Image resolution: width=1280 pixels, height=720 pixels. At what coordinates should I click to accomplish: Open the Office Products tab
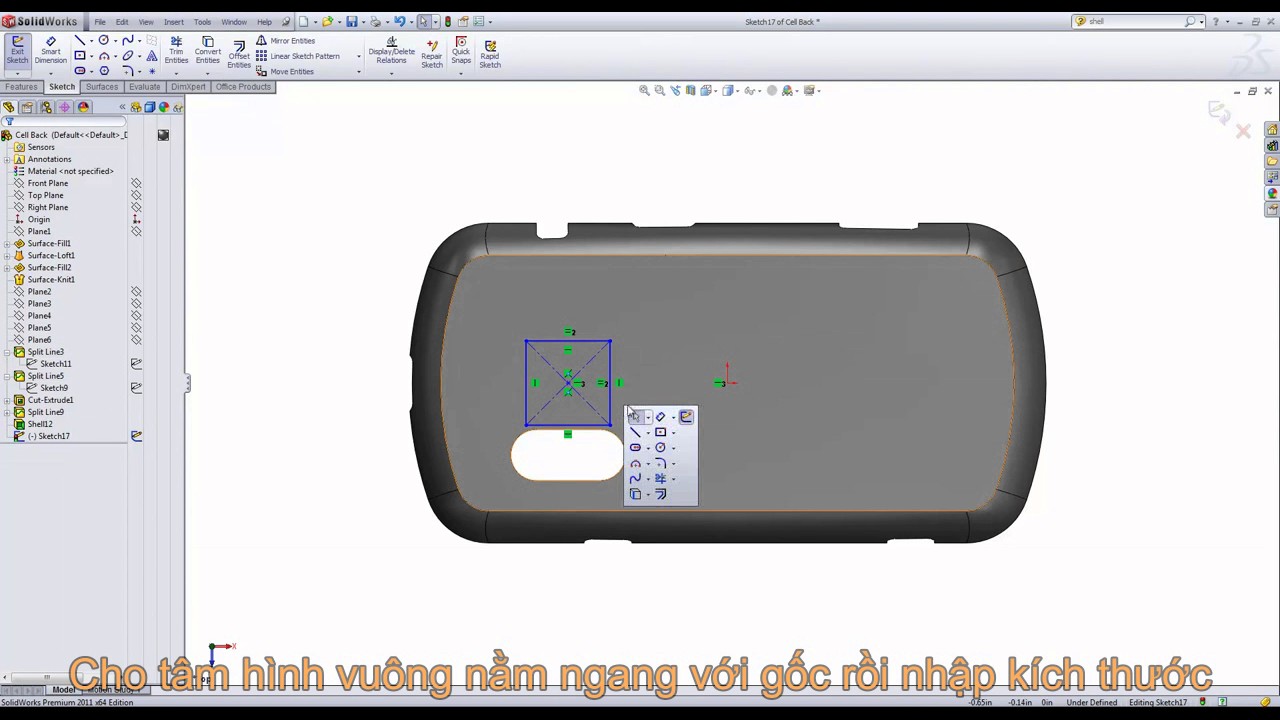coord(243,87)
